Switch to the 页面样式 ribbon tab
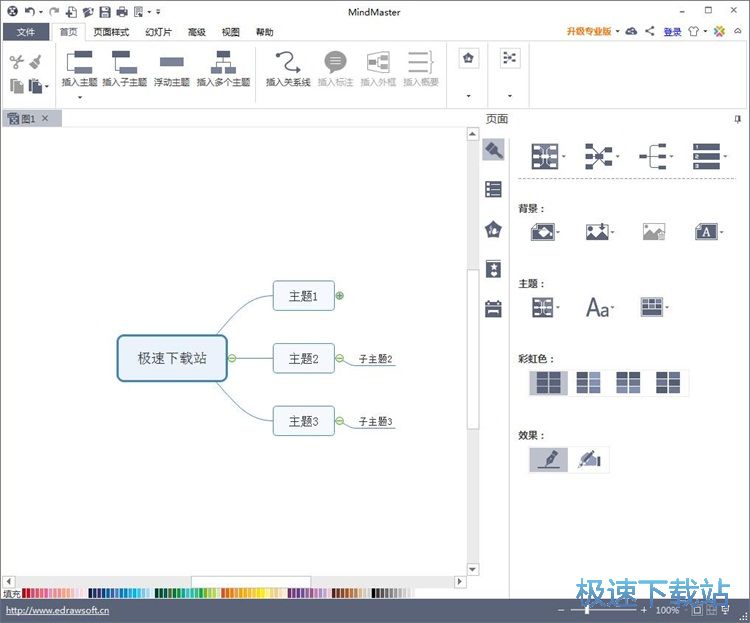Viewport: 750px width, 623px height. (x=111, y=32)
